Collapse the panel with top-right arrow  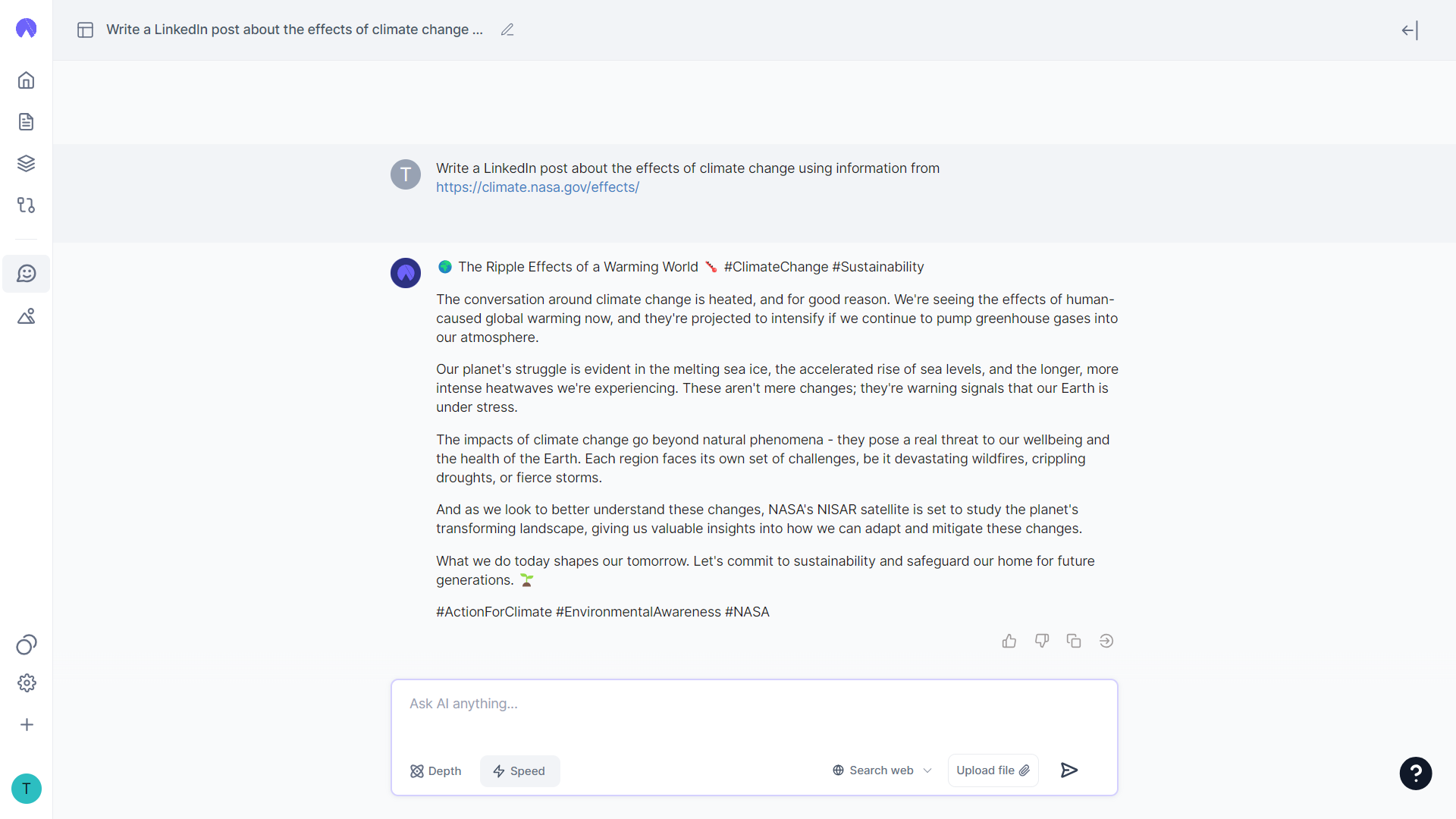click(1410, 30)
